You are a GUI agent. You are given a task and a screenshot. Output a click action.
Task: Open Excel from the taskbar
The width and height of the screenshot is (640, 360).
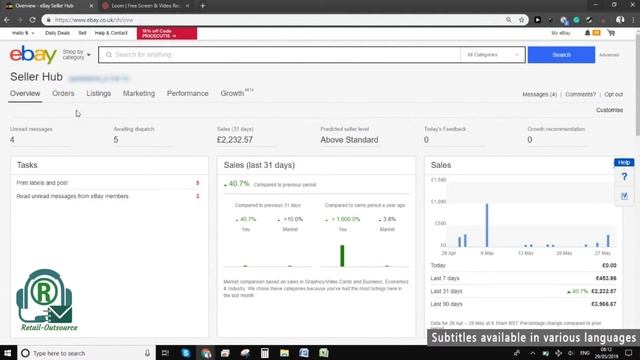[x=324, y=353]
